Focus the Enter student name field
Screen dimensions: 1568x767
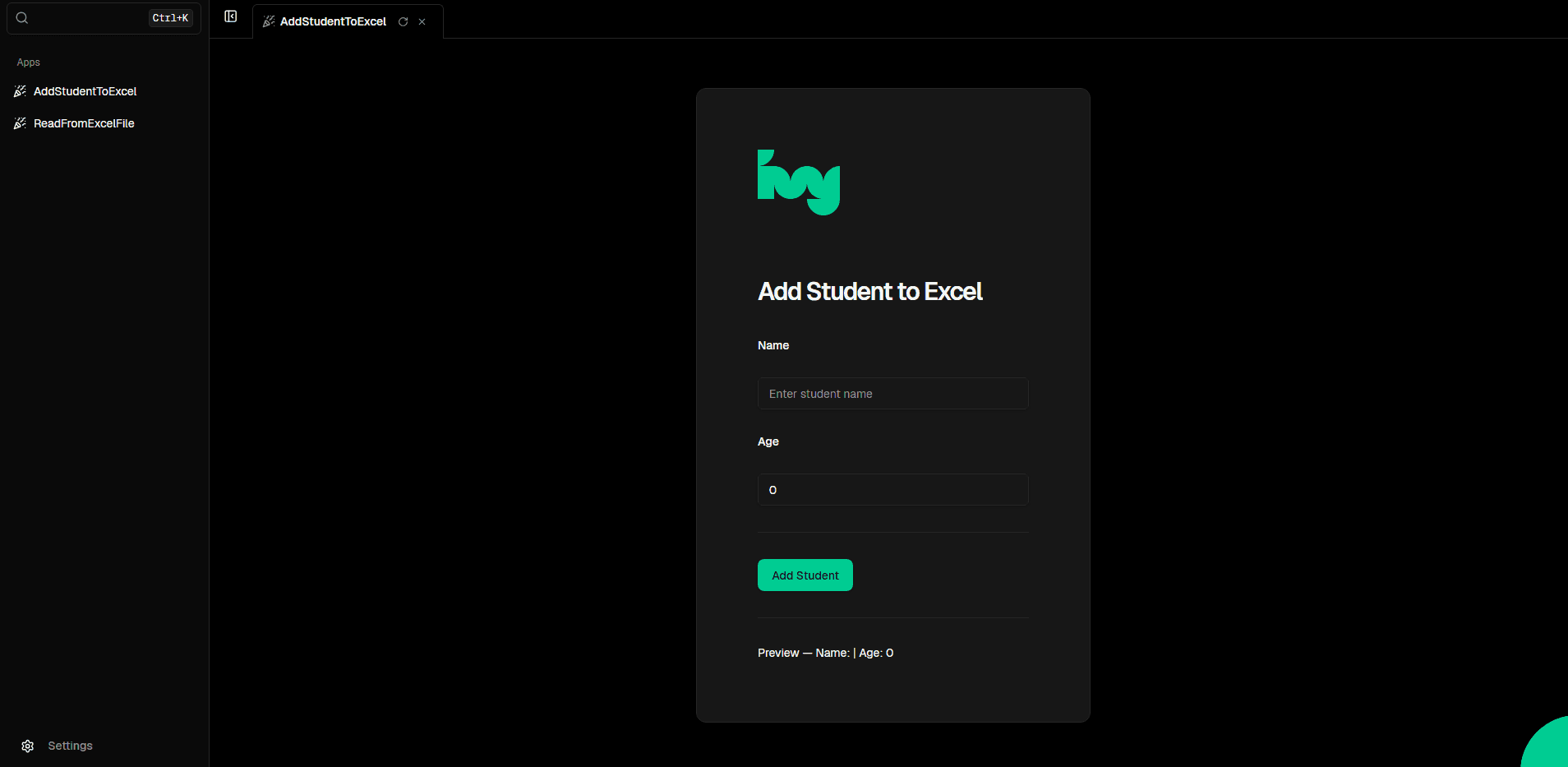[x=893, y=394]
